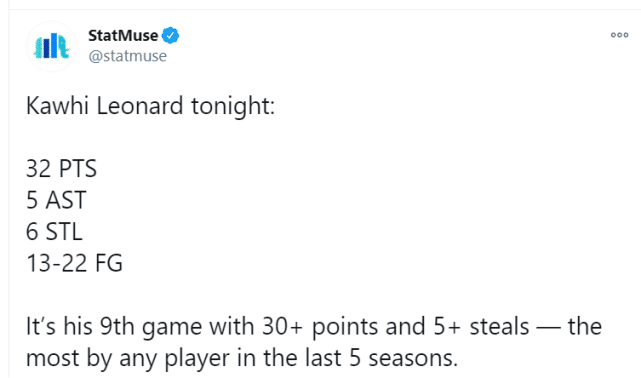
Task: Click the dark blue bar in StatMuse logo
Action: [x=47, y=47]
